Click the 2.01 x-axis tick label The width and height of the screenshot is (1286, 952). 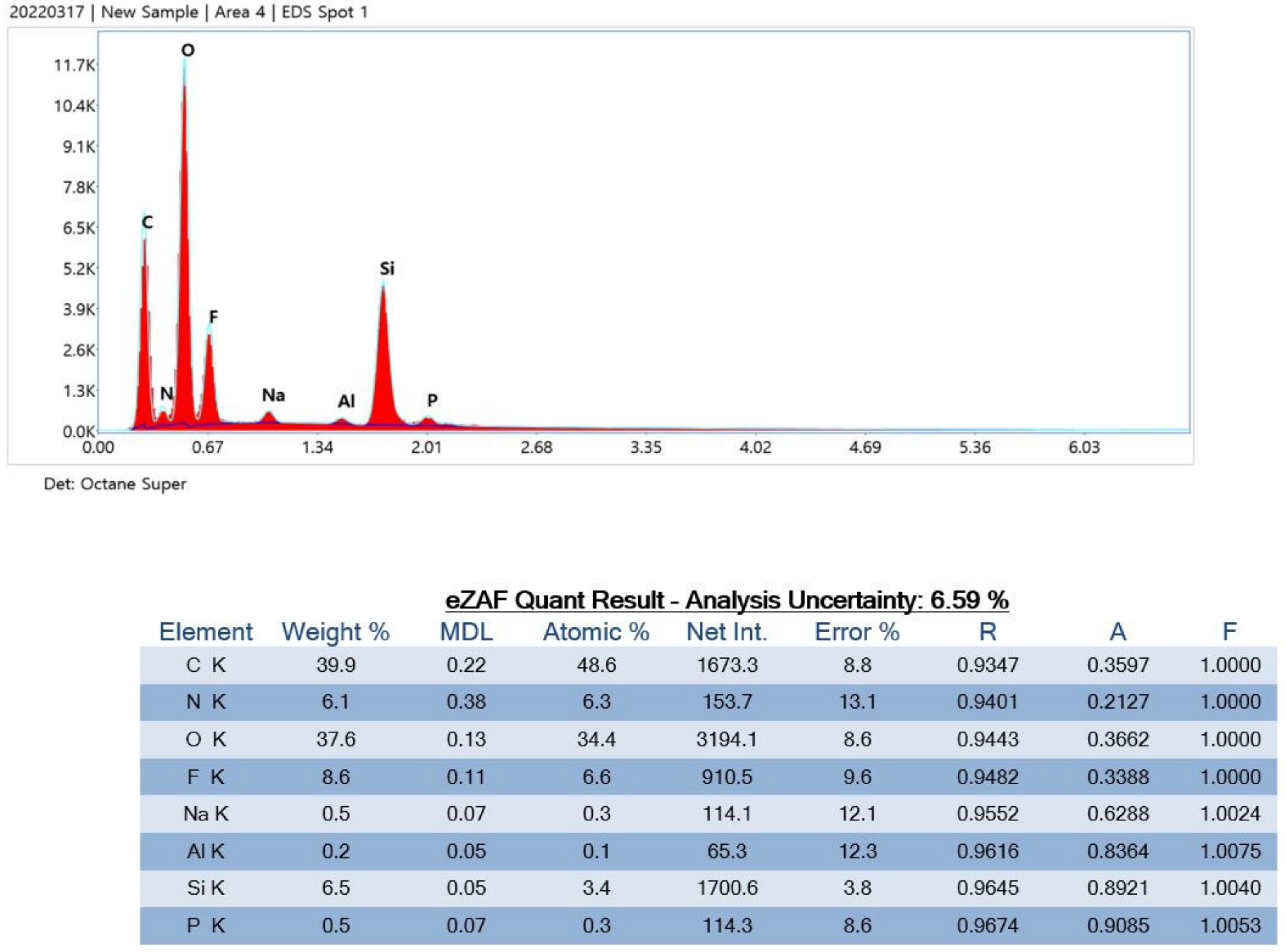click(426, 448)
